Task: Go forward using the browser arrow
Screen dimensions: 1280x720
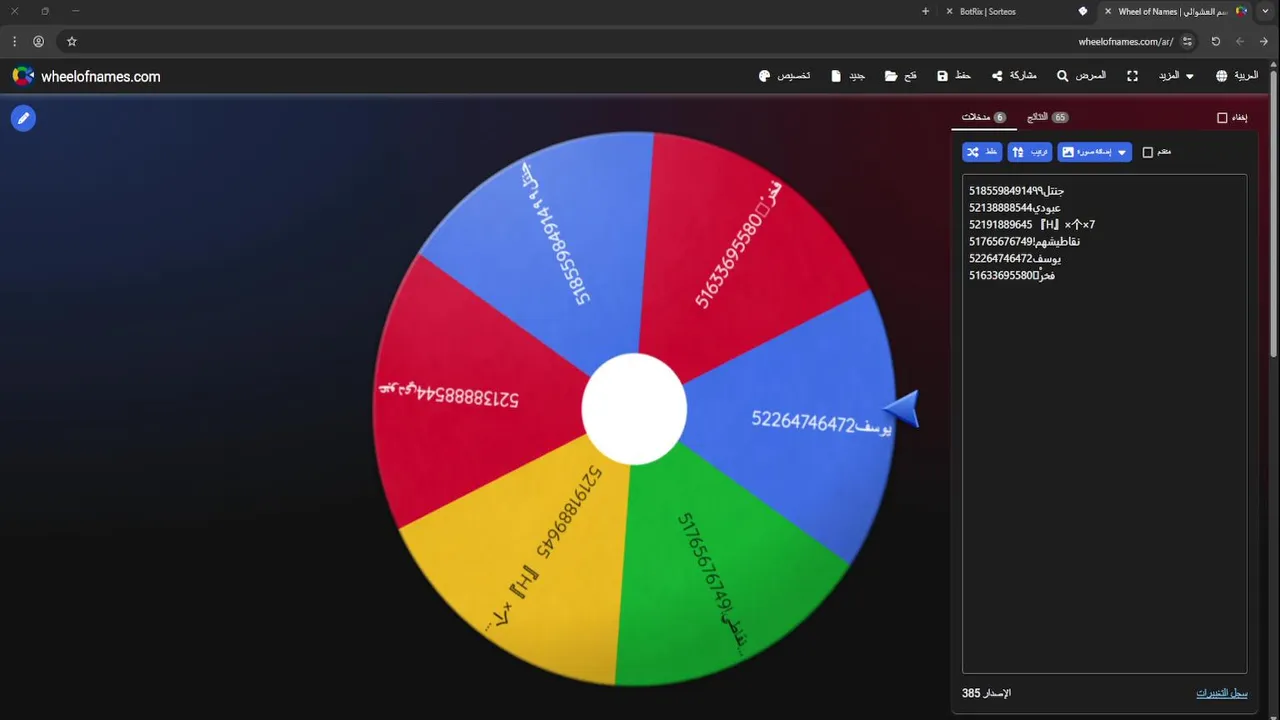Action: pyautogui.click(x=1240, y=41)
